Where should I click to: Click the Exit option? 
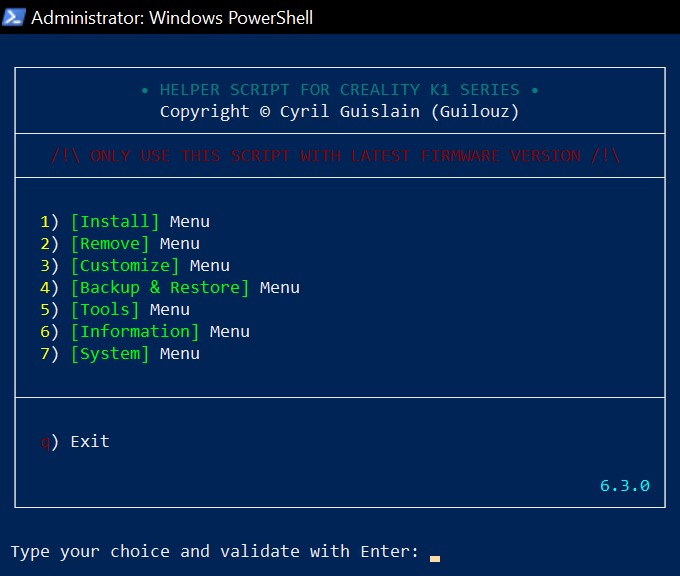pyautogui.click(x=89, y=442)
